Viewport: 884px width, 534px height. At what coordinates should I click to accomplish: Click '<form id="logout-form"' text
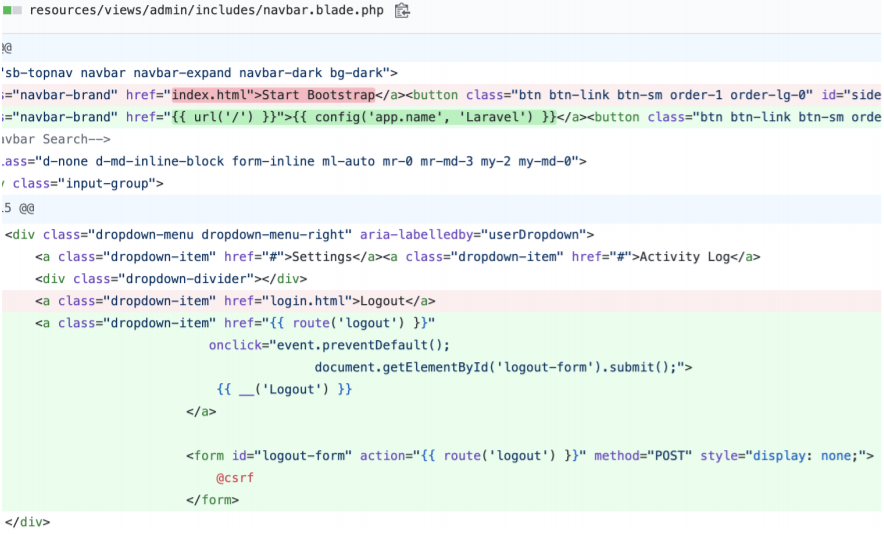click(x=269, y=456)
